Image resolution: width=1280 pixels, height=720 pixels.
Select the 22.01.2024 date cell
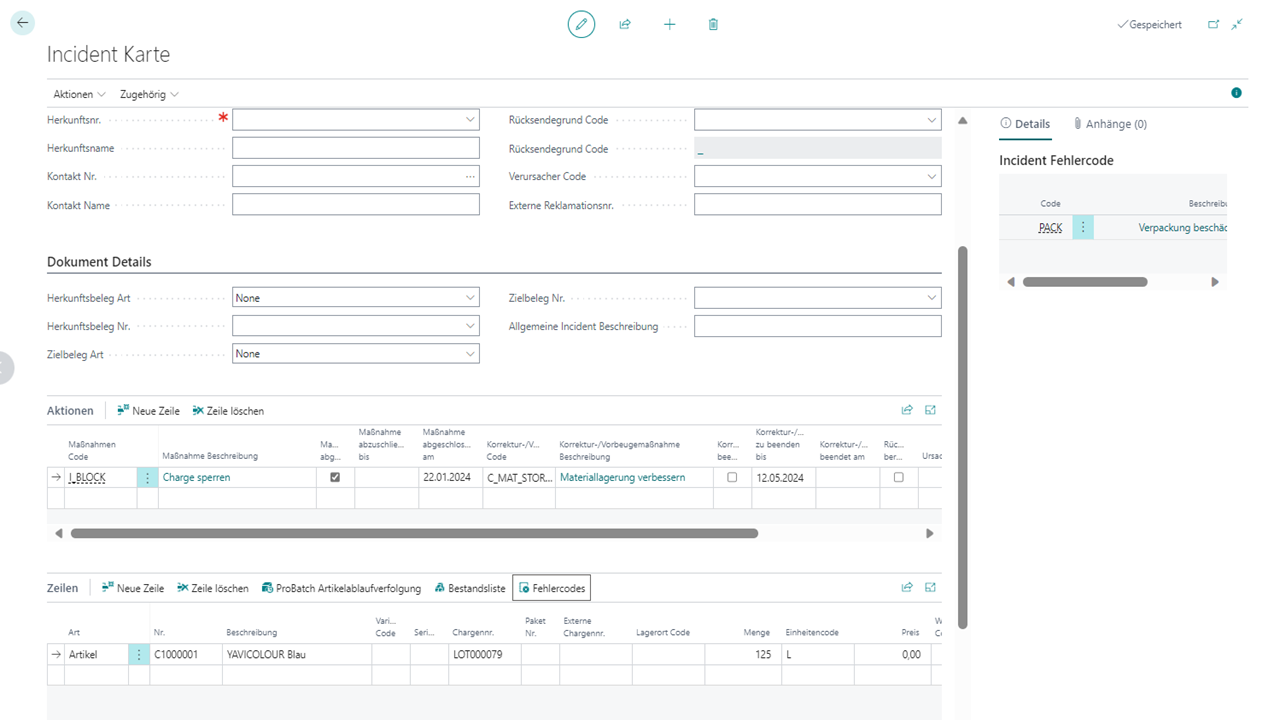click(x=450, y=478)
